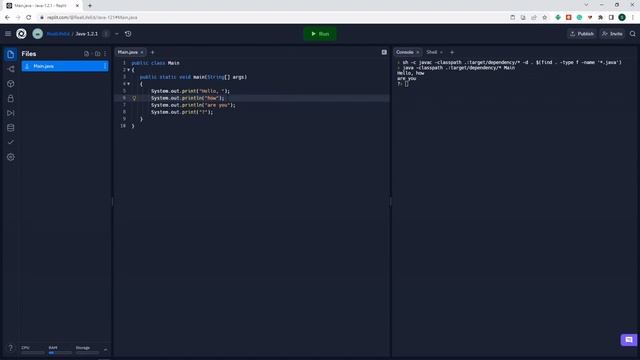This screenshot has height=360, width=640.
Task: Go back in the browser
Action: coord(7,18)
